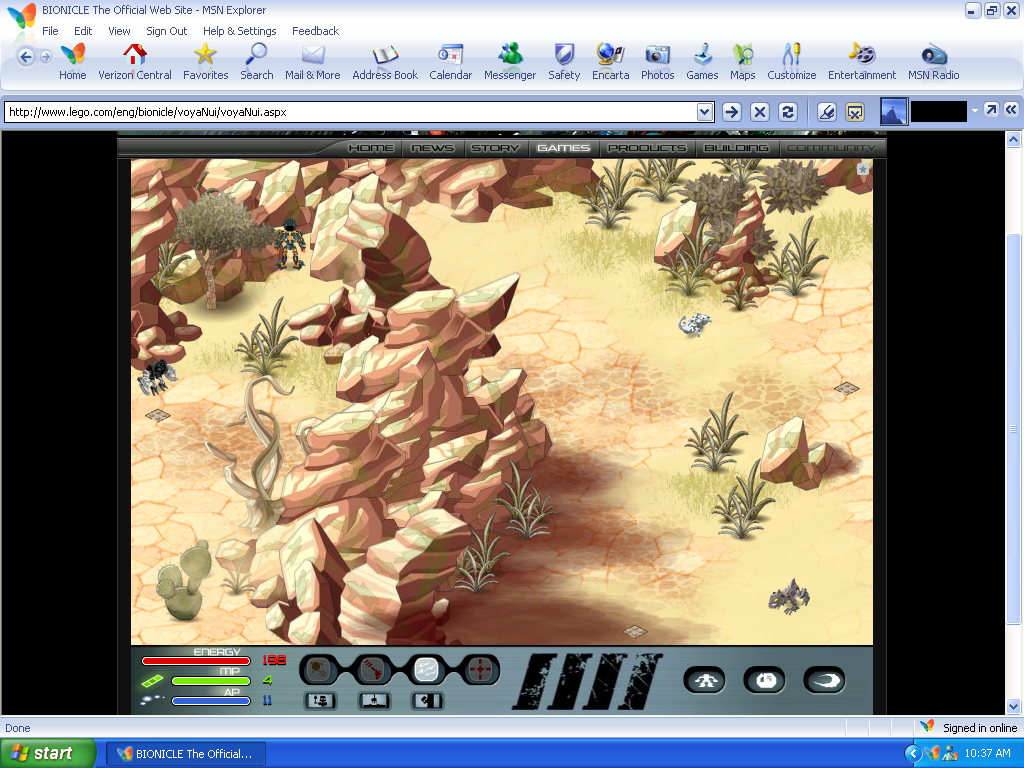
Task: Click the pop-out arrow button near profile
Action: [991, 110]
